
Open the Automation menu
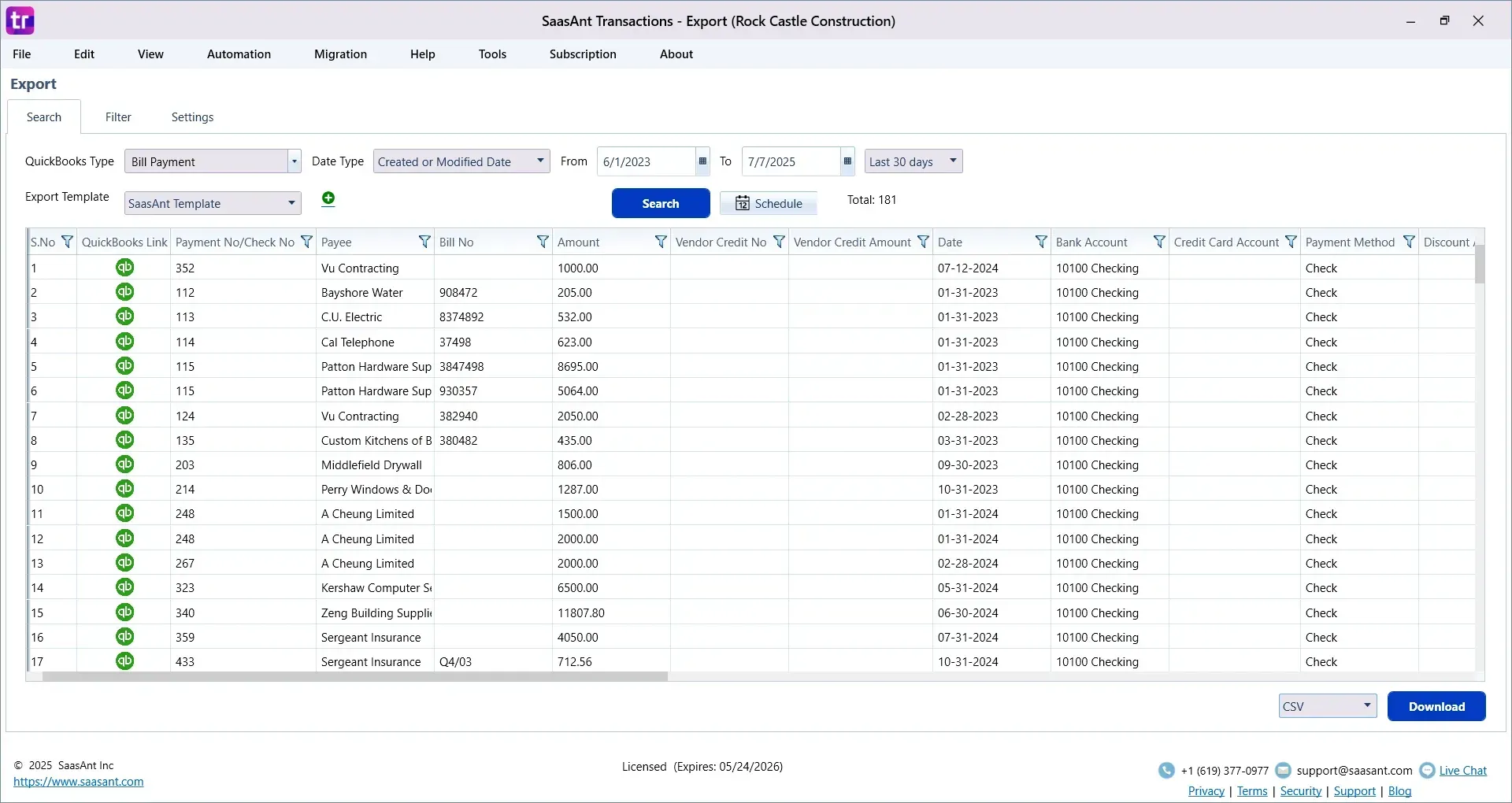(x=239, y=54)
